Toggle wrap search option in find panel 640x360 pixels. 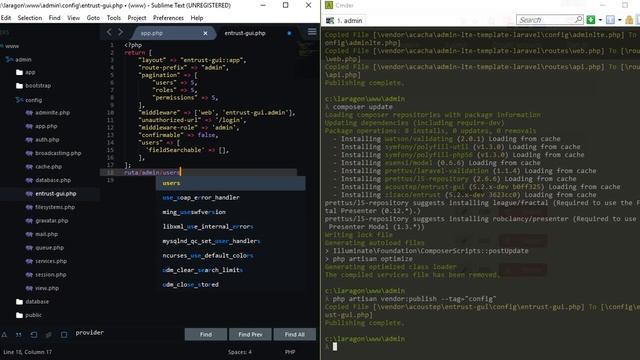34,335
